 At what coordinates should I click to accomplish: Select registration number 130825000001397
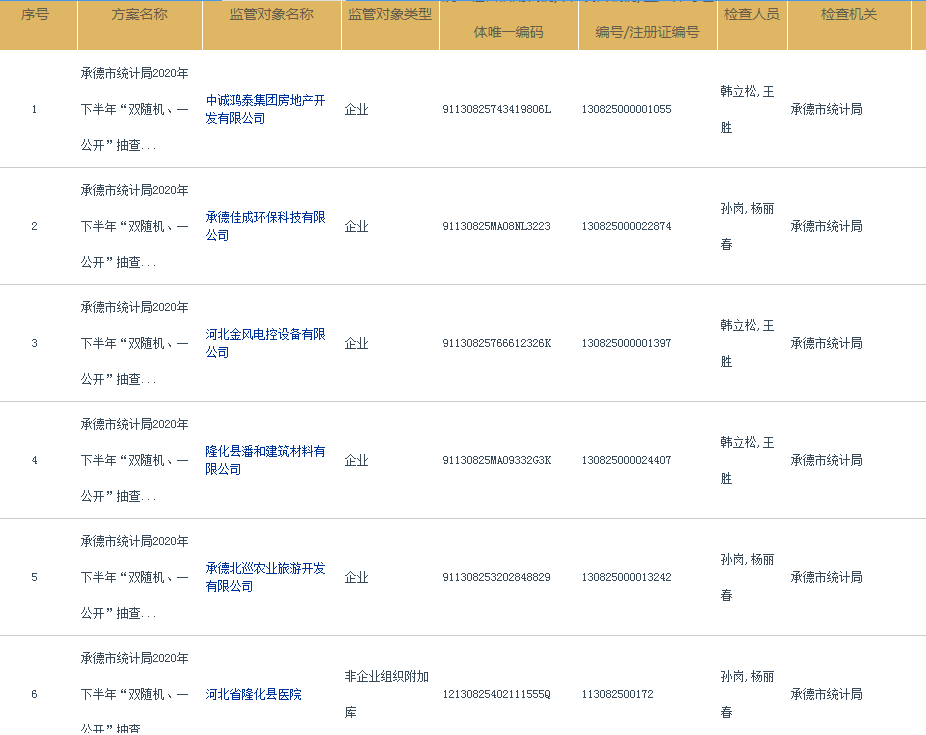(x=627, y=343)
